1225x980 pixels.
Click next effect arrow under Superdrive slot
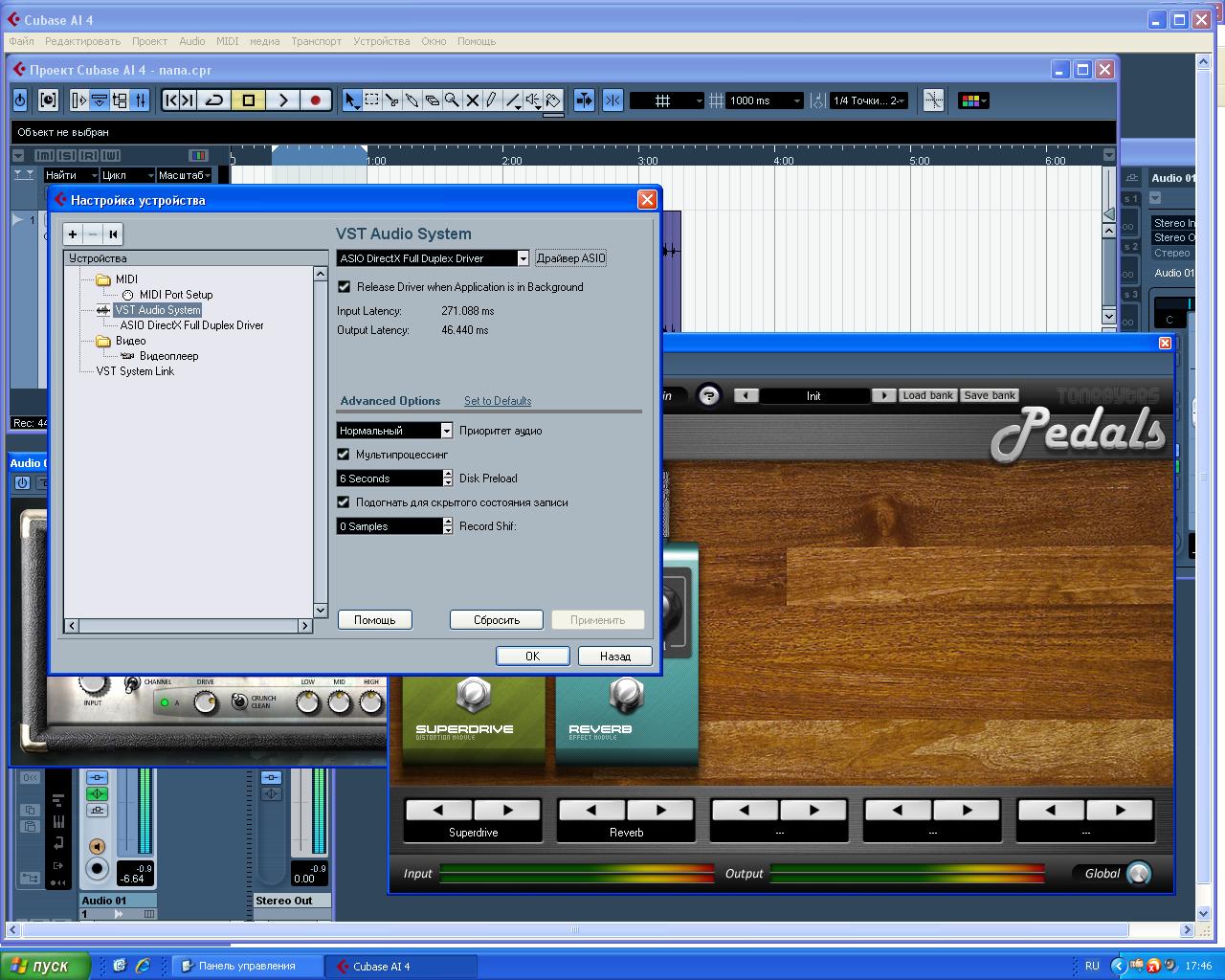(x=507, y=811)
